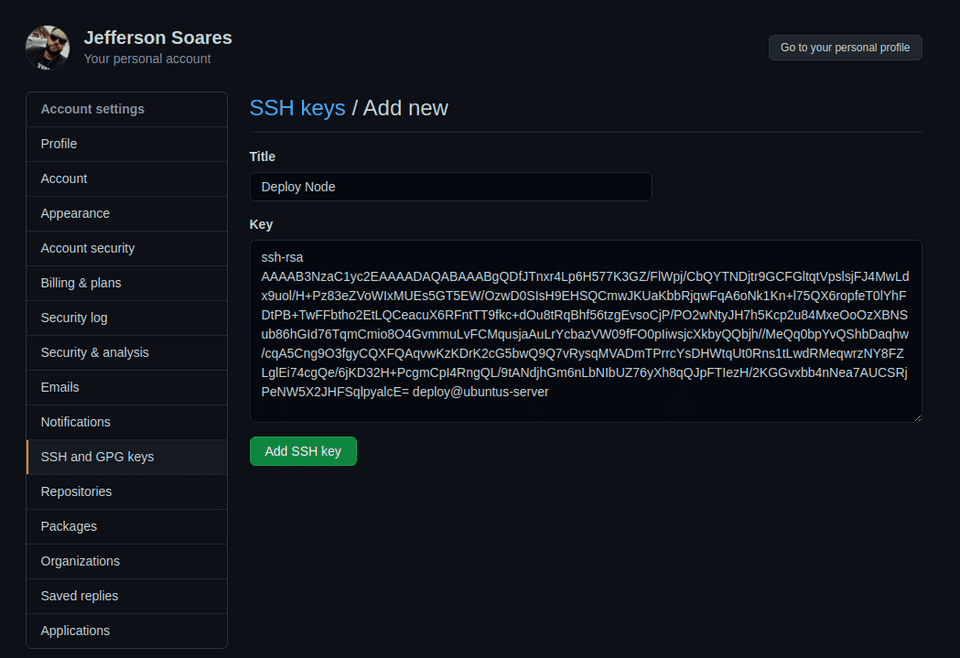
Task: Open the Appearance settings section
Action: pos(75,213)
